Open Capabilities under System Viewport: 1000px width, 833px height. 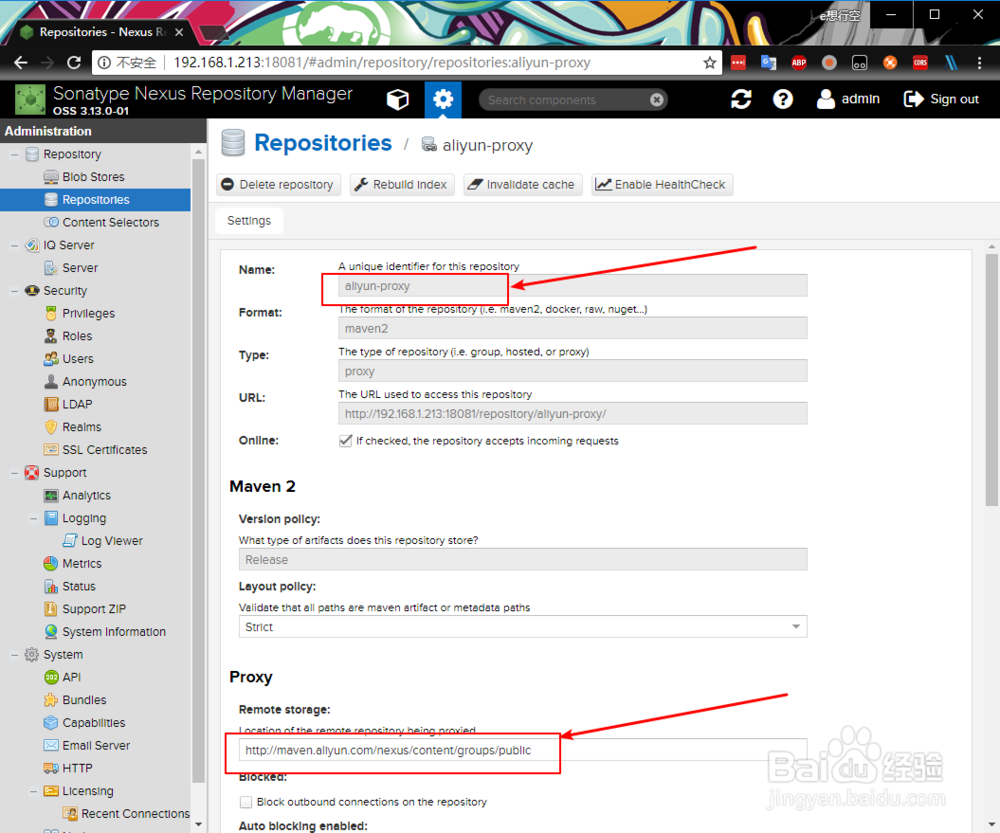[93, 723]
